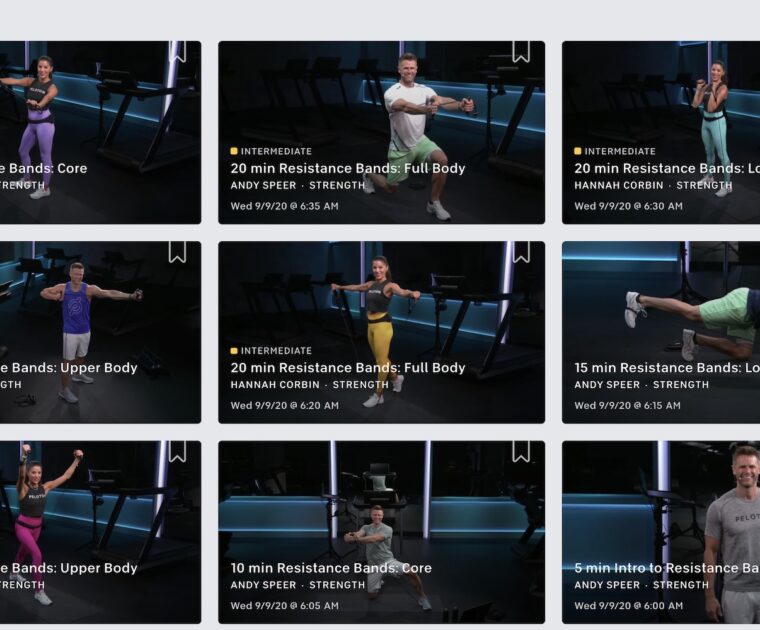The height and width of the screenshot is (630, 760).
Task: Bookmark Andy Speer Bands: Upper Body class
Action: point(177,252)
